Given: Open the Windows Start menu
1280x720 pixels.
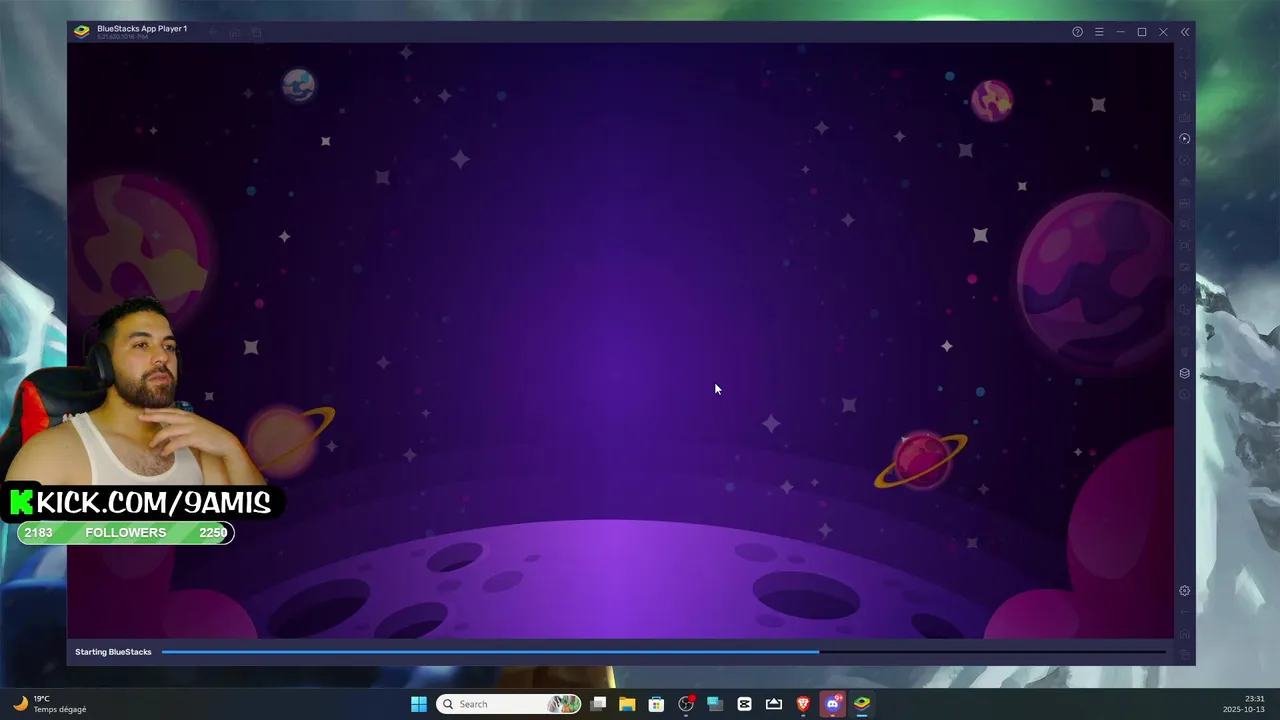Looking at the screenshot, I should 419,704.
